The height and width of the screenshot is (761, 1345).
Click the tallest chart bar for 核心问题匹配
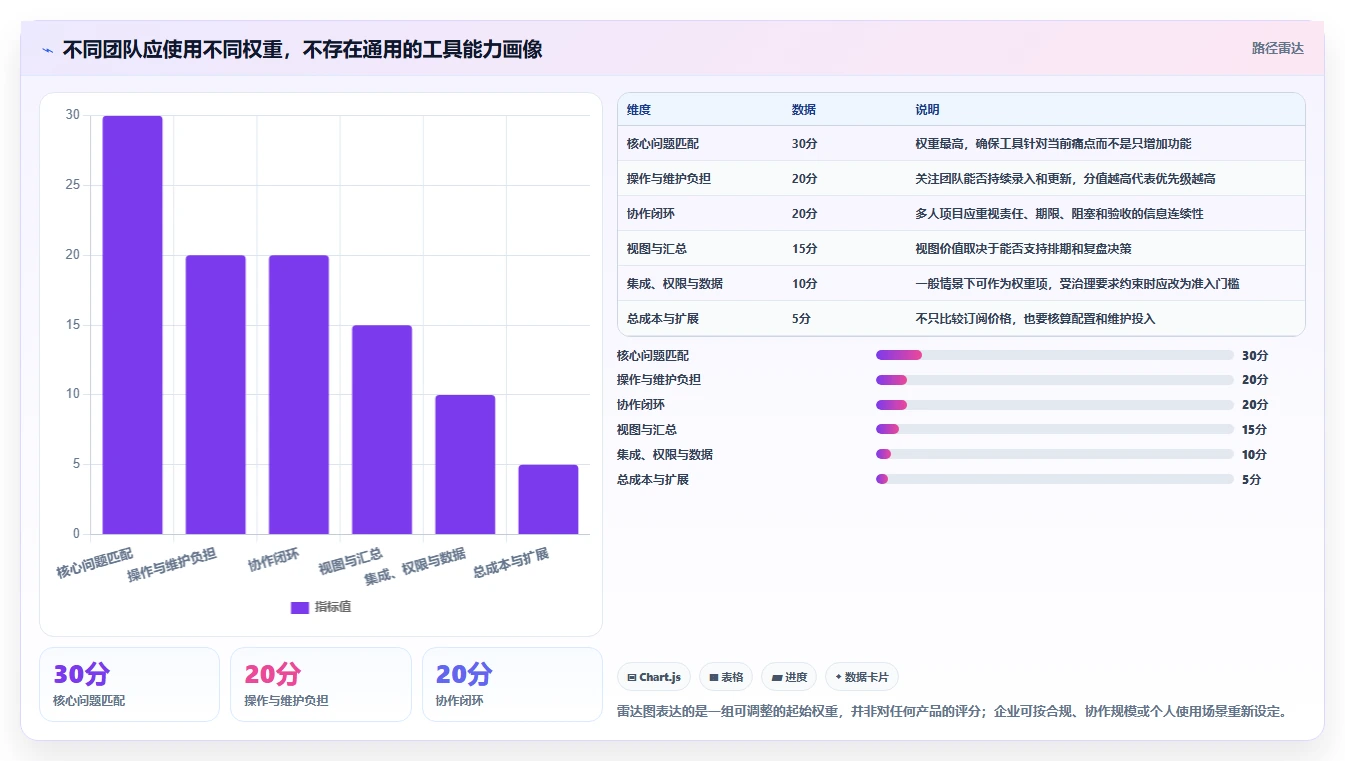click(x=132, y=325)
